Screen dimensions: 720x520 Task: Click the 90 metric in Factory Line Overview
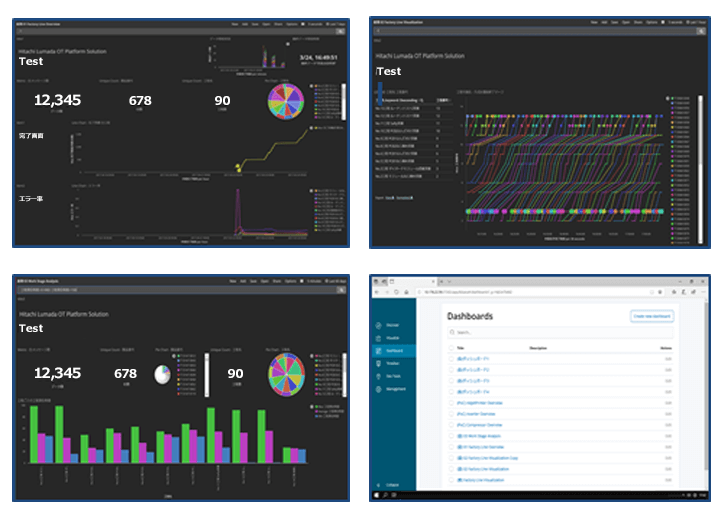click(x=222, y=101)
